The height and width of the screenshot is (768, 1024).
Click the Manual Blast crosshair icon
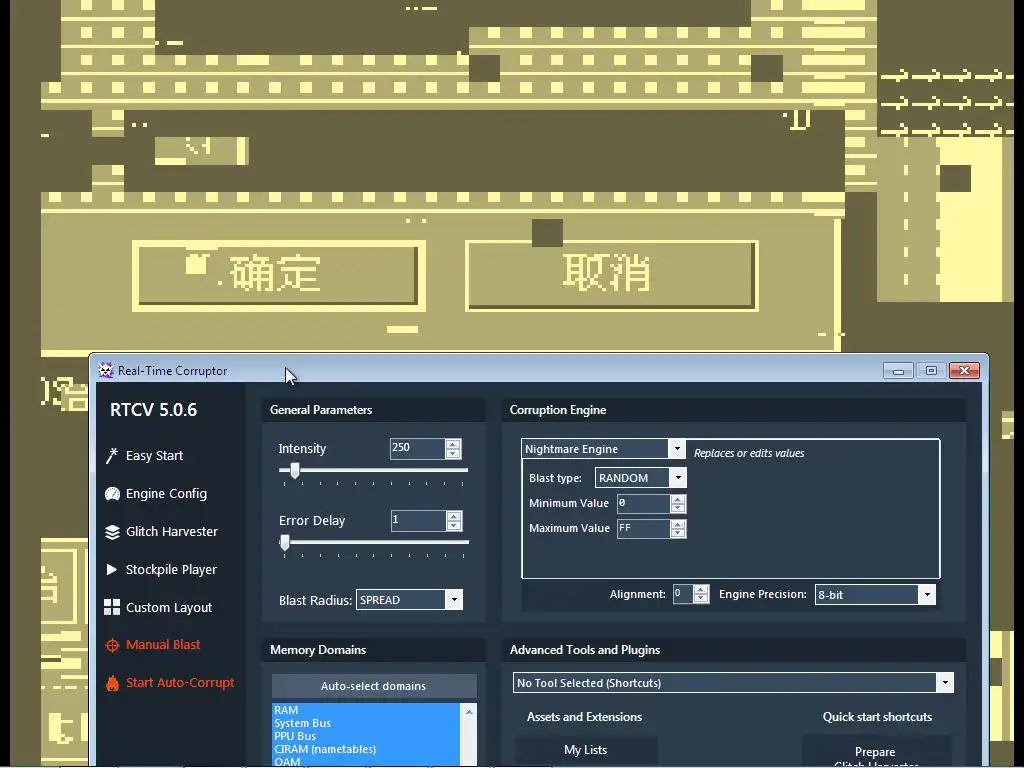click(112, 645)
